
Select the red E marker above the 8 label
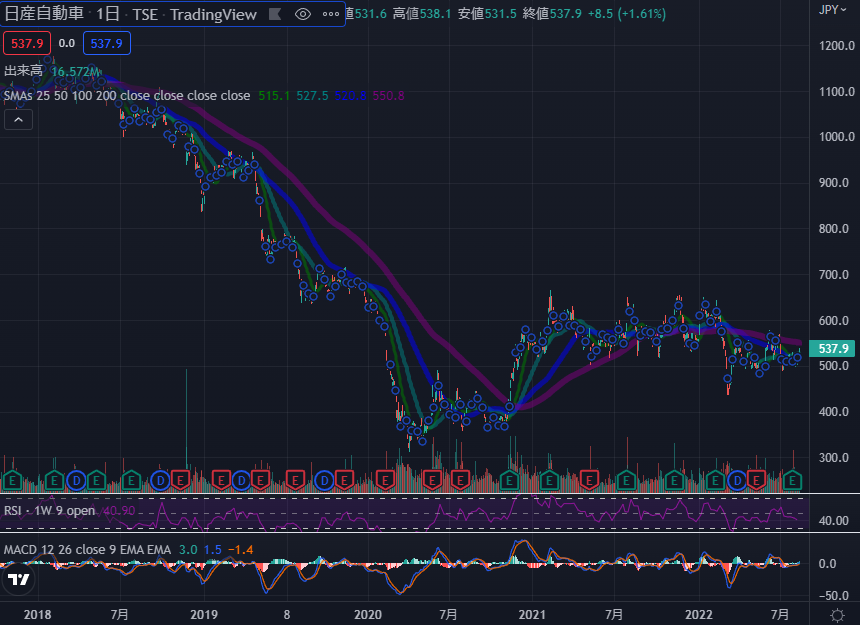pyautogui.click(x=295, y=481)
